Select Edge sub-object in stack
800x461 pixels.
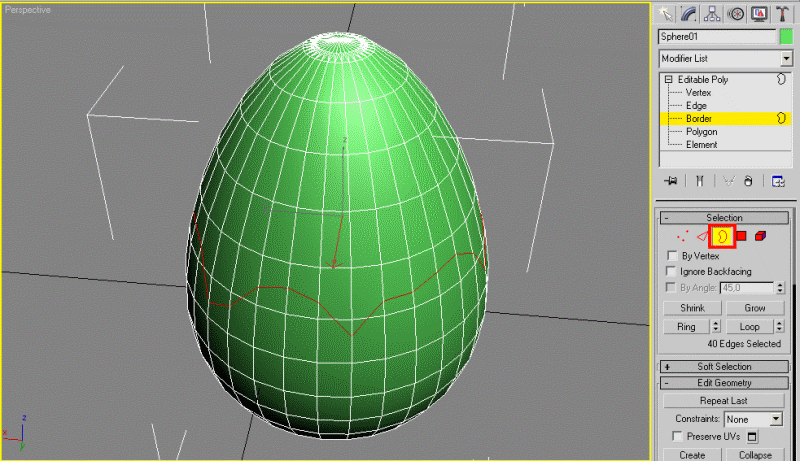696,106
